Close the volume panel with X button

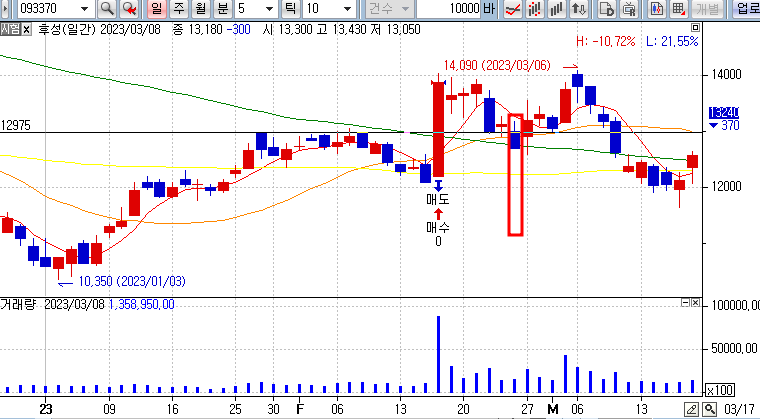[x=696, y=303]
